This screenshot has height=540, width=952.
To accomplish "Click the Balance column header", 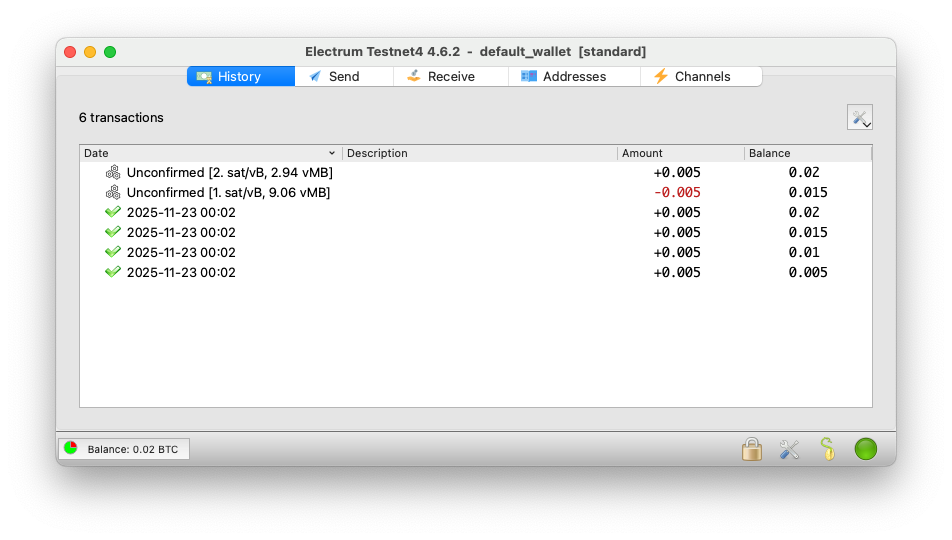I will coord(807,153).
